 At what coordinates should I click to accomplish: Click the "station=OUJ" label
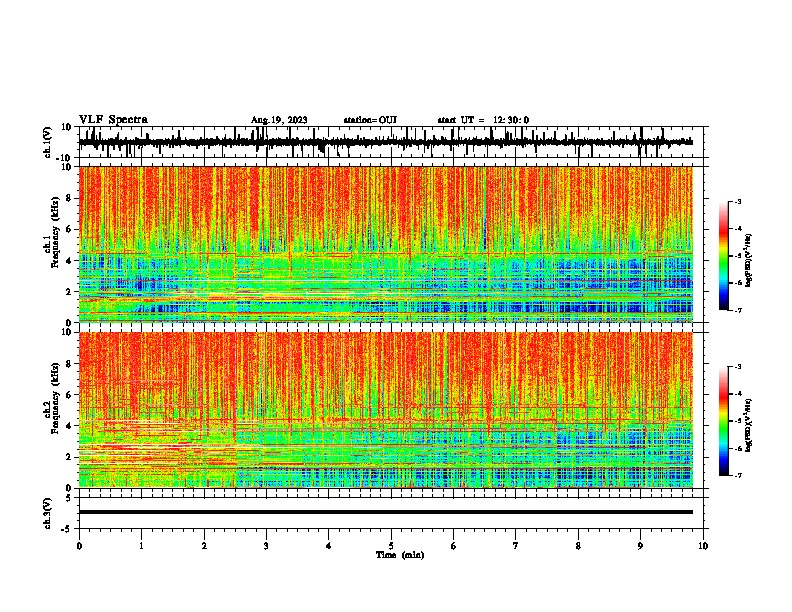point(370,120)
